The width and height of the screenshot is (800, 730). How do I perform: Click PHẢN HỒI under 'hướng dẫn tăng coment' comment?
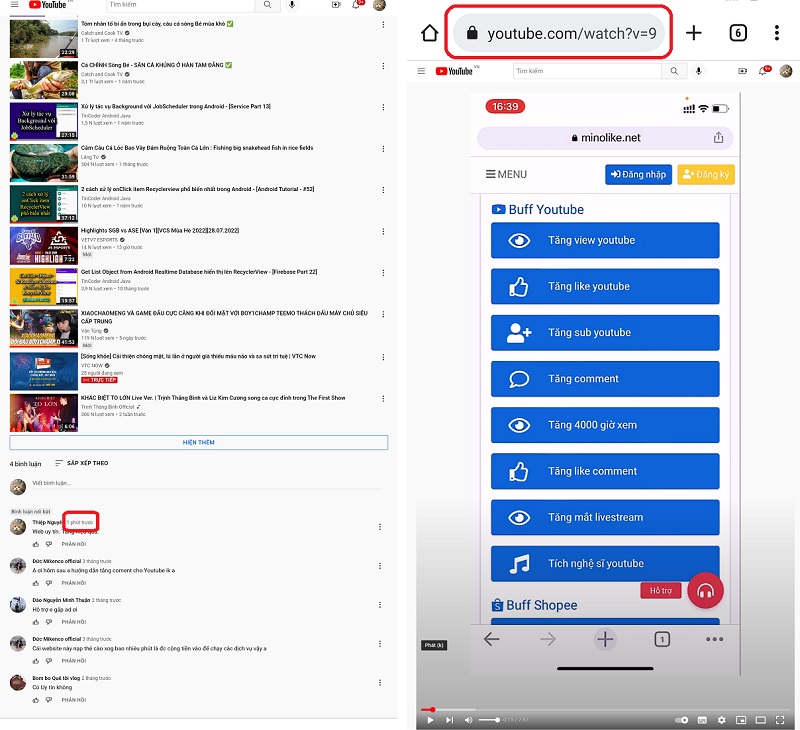pos(74,583)
